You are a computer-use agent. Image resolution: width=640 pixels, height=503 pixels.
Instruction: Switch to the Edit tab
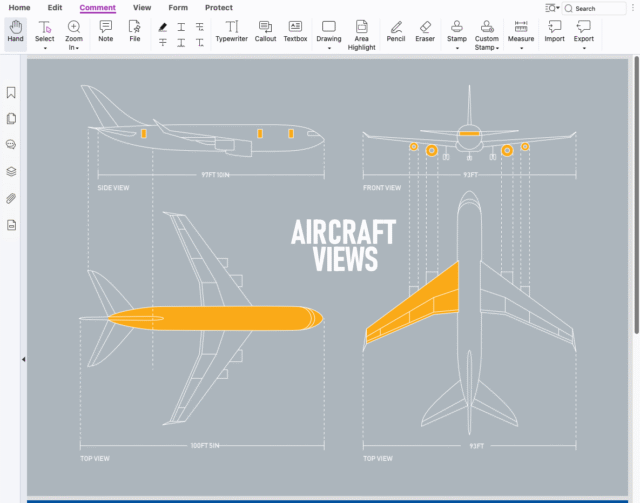tap(55, 7)
